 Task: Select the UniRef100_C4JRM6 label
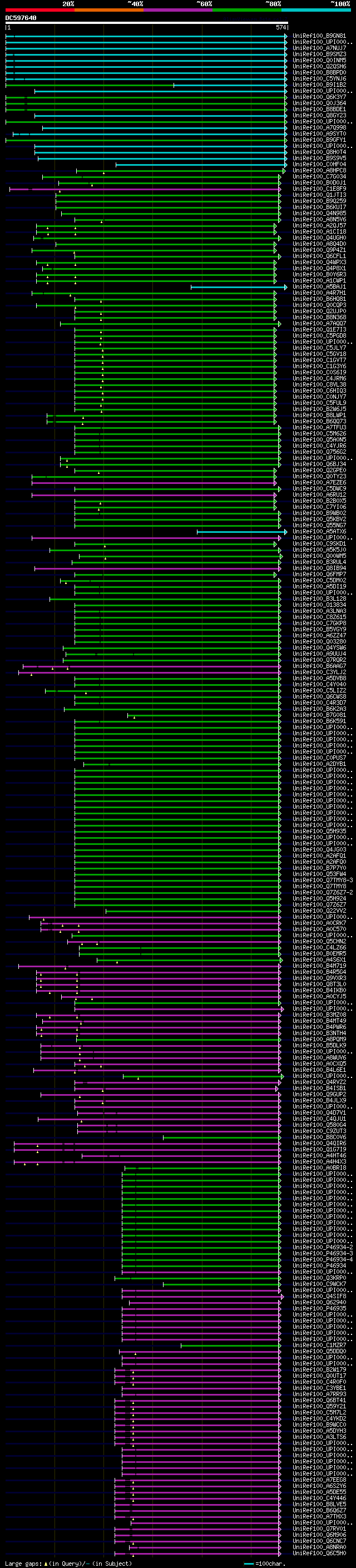click(x=319, y=379)
